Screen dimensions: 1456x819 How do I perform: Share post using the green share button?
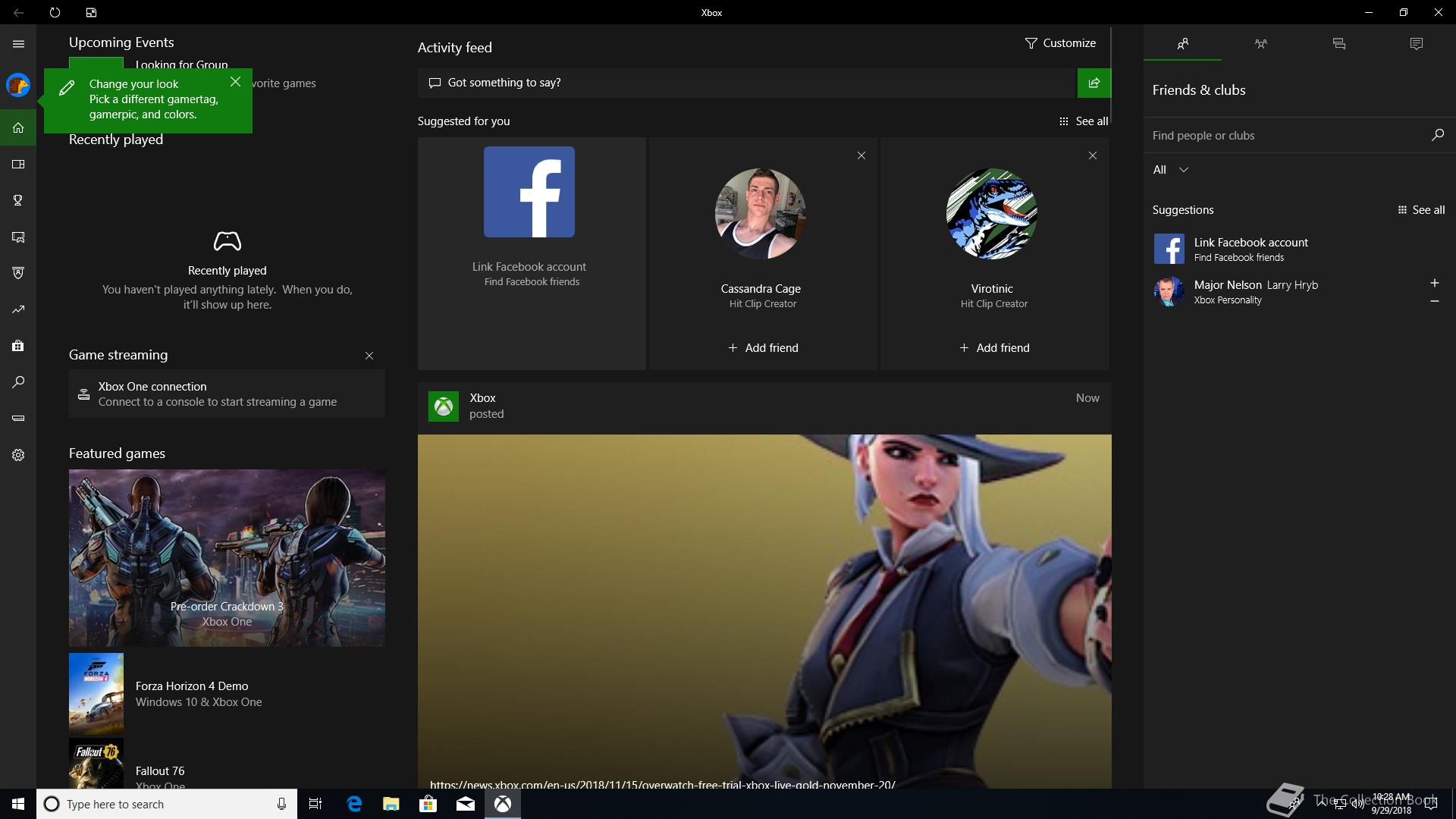click(1094, 83)
